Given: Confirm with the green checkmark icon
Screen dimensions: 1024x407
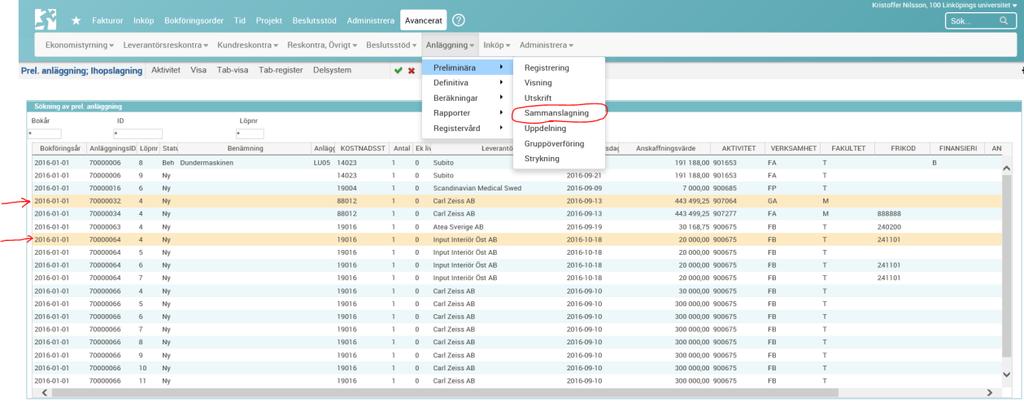Looking at the screenshot, I should [398, 71].
